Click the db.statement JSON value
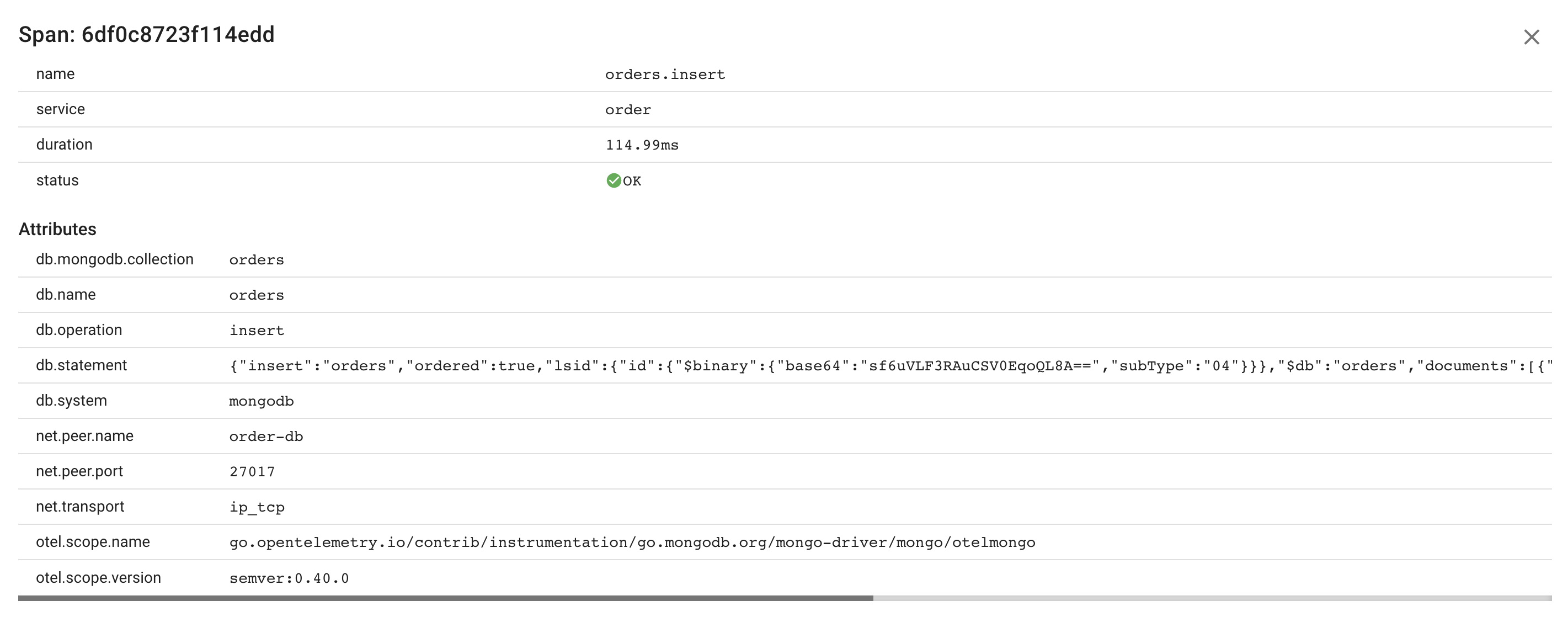Image resolution: width=1568 pixels, height=617 pixels. pos(890,365)
